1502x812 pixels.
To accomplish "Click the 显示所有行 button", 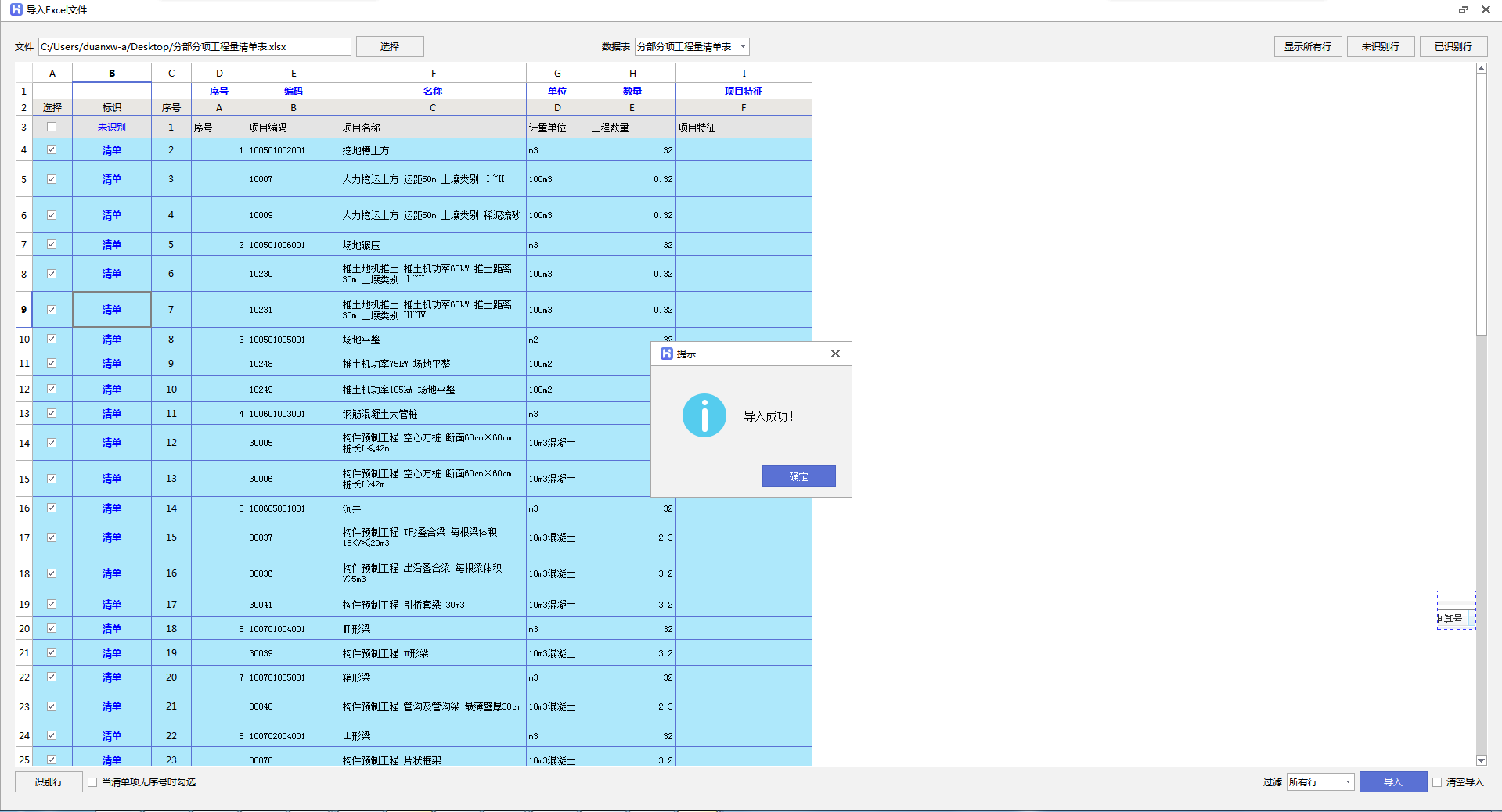I will pyautogui.click(x=1307, y=47).
